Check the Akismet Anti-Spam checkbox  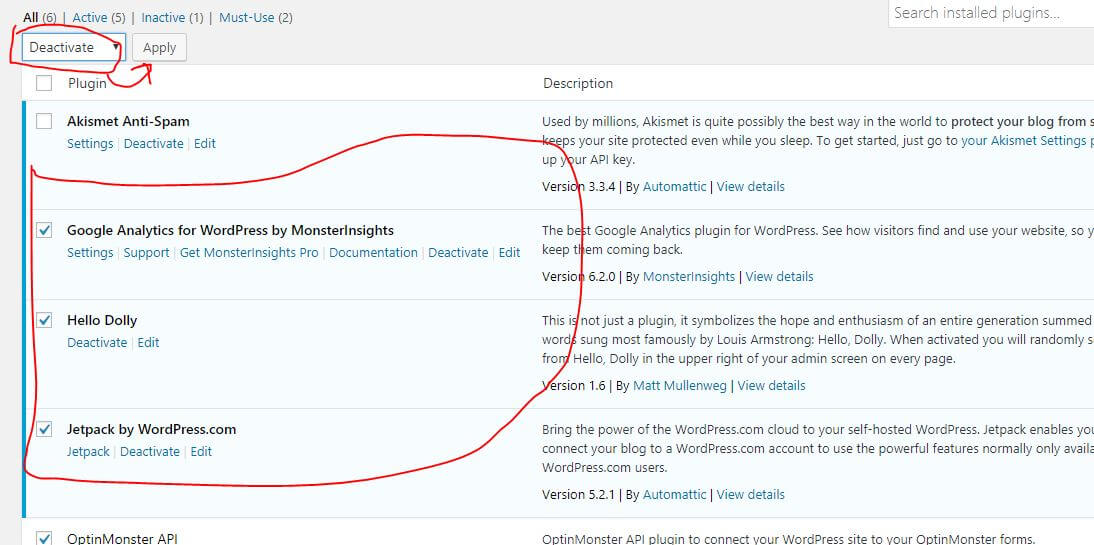pos(44,121)
